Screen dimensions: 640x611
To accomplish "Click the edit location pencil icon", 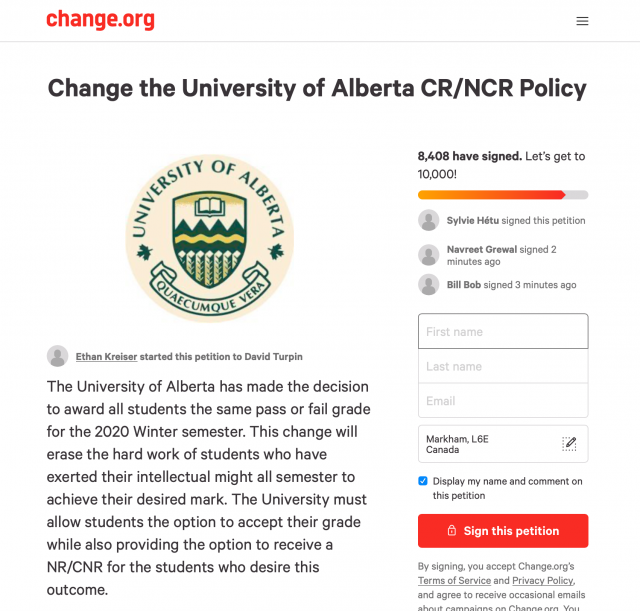I will click(x=569, y=444).
